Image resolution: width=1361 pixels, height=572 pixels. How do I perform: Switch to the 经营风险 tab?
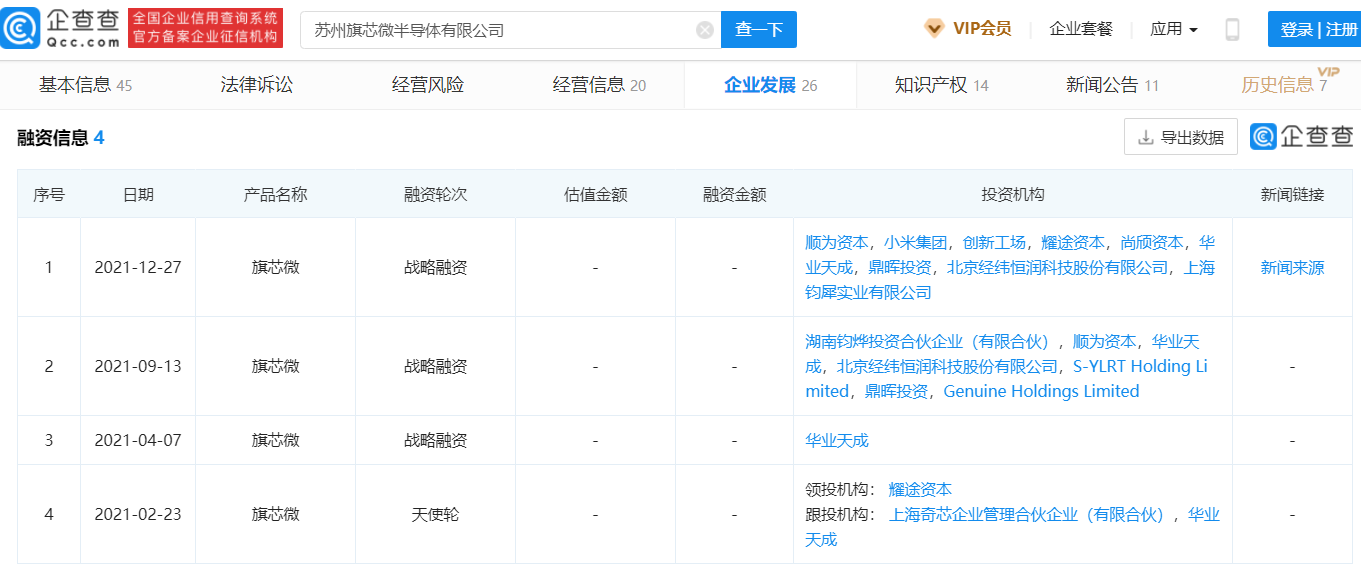tap(428, 85)
